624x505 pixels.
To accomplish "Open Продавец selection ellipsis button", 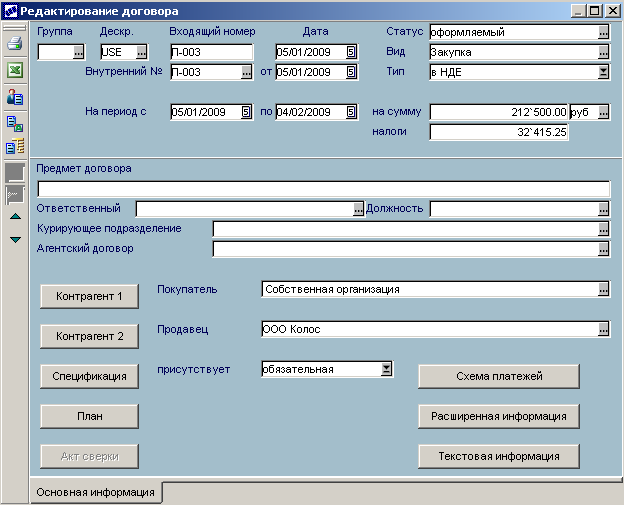I will click(603, 329).
